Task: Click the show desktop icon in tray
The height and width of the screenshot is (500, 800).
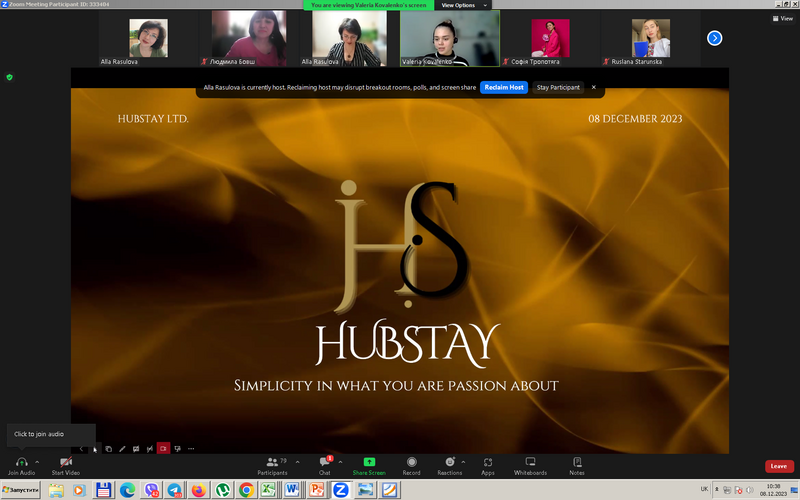Action: pos(794,490)
